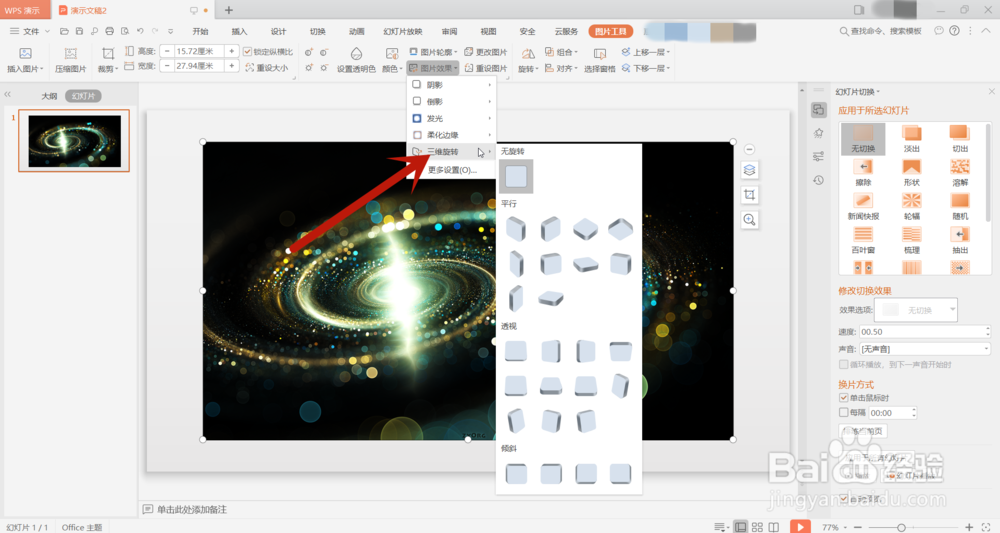Click the open folder icon in quick toolbar
This screenshot has width=1000, height=533.
click(64, 31)
